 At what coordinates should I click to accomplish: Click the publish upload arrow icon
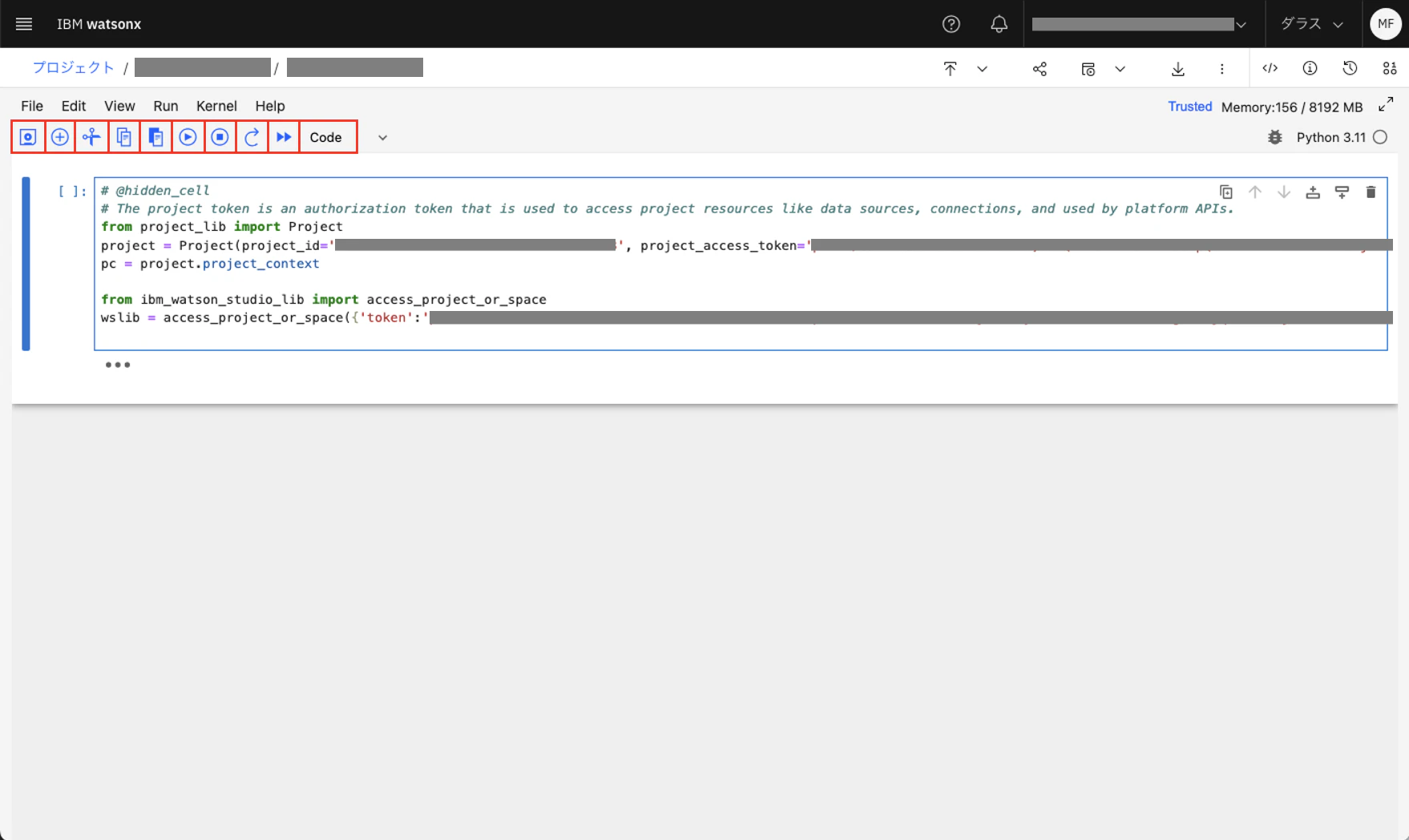tap(950, 69)
